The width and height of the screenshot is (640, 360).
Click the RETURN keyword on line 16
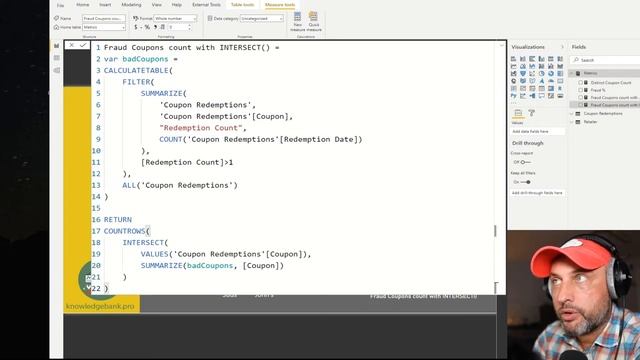pos(118,220)
